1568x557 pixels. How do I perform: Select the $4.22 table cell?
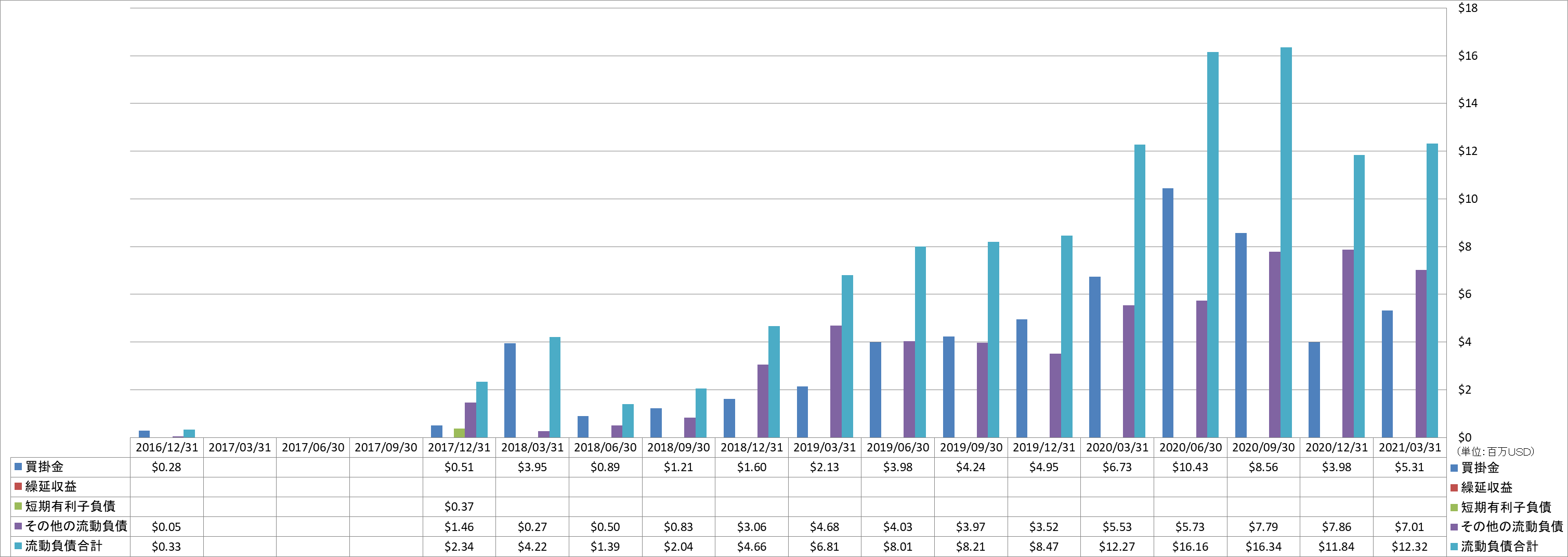[532, 547]
